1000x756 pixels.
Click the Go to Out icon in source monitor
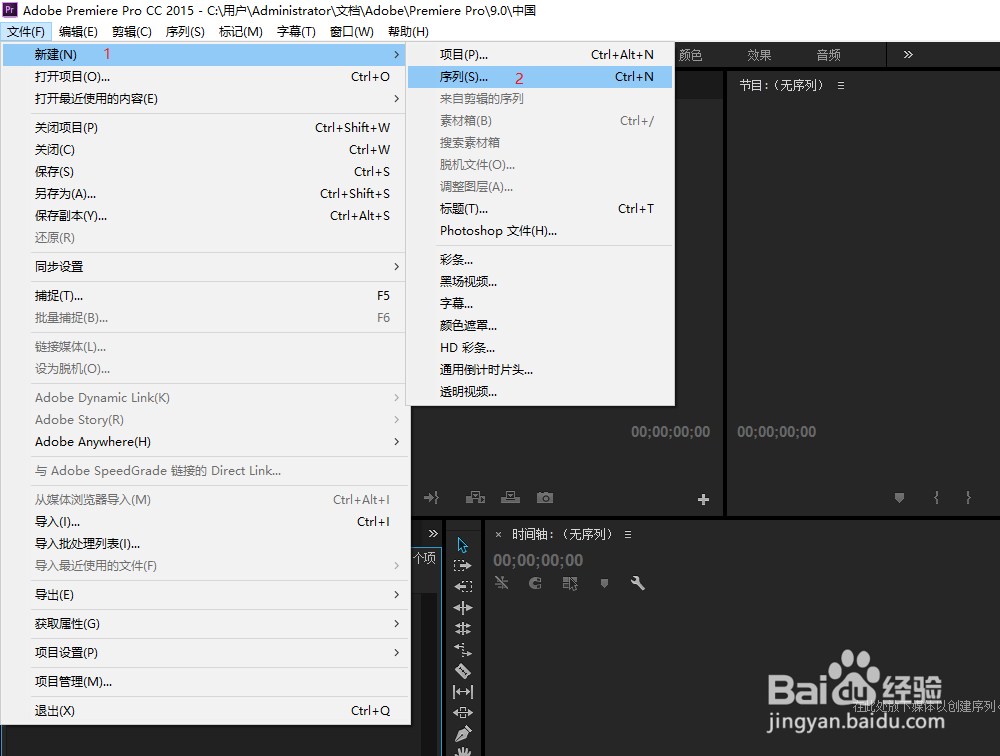[x=432, y=498]
